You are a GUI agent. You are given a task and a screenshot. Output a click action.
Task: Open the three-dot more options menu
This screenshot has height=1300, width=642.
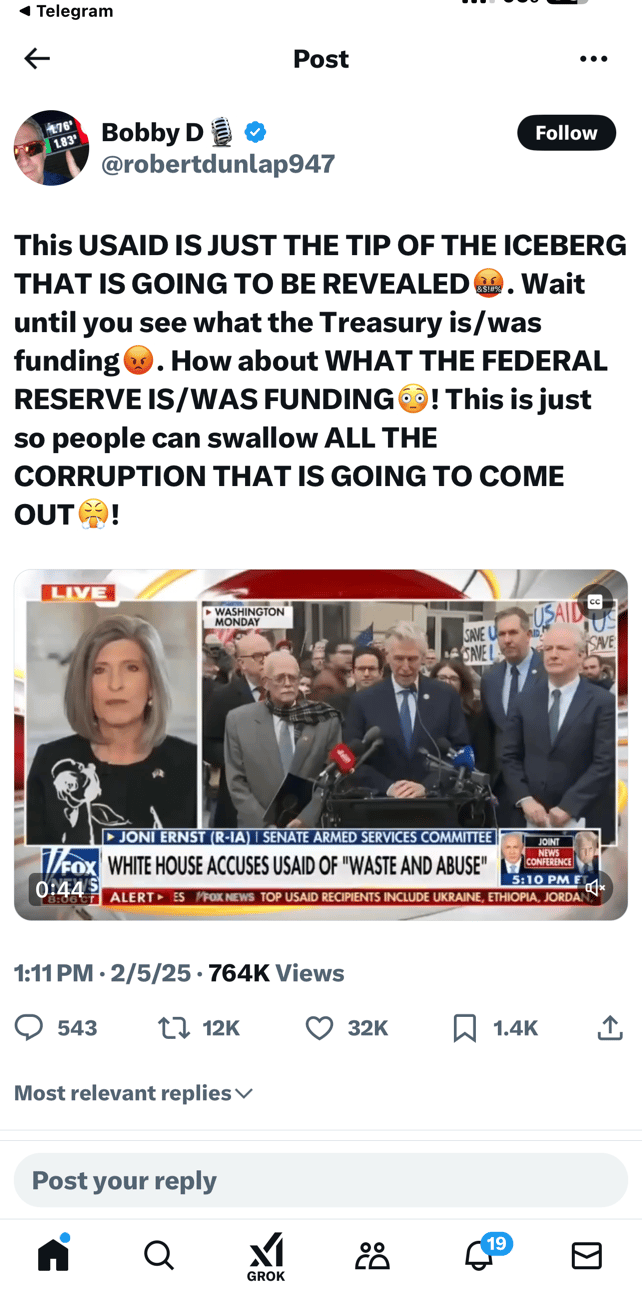click(593, 59)
